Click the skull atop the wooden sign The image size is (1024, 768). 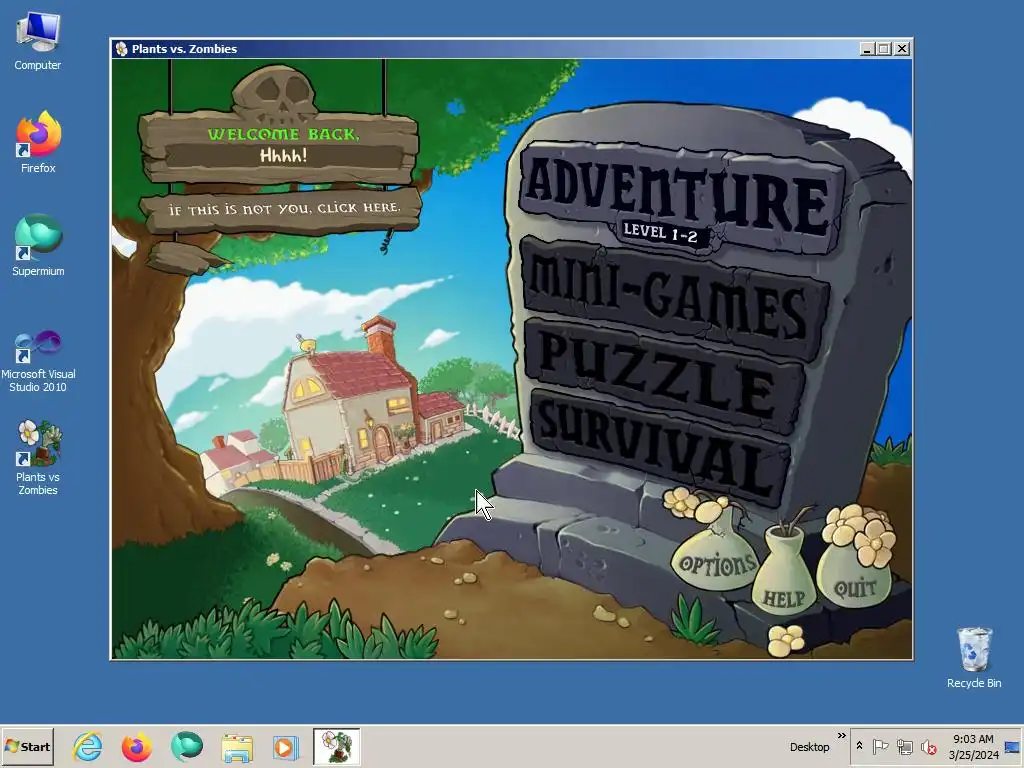pyautogui.click(x=274, y=95)
